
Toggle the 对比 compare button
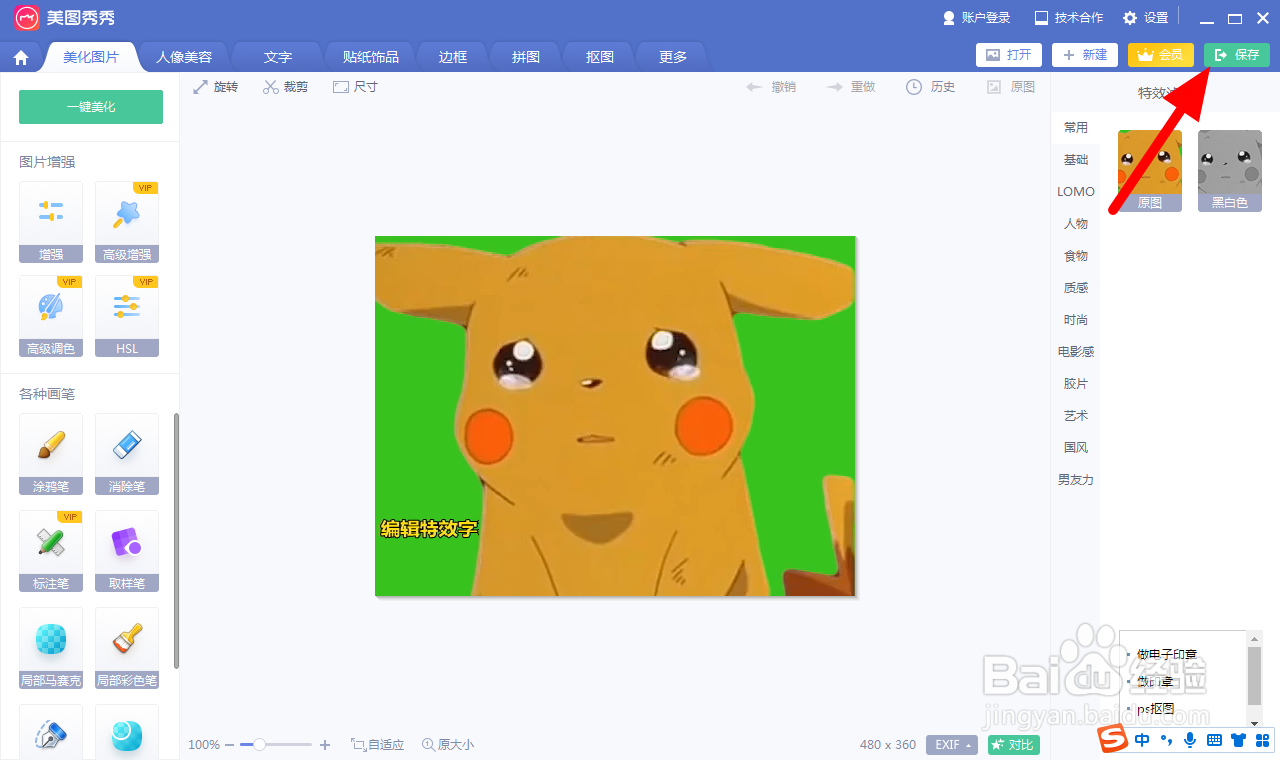[x=1014, y=745]
